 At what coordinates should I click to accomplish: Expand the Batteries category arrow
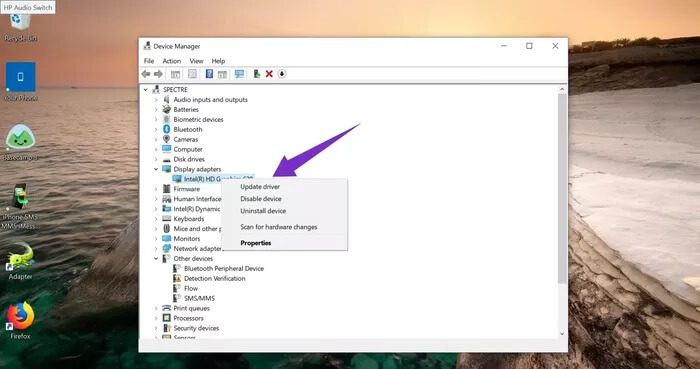[156, 109]
